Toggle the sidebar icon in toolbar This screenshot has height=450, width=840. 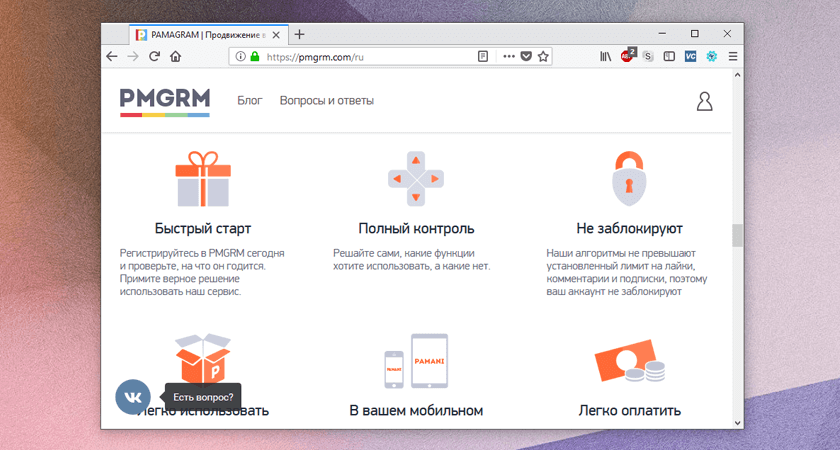click(669, 56)
